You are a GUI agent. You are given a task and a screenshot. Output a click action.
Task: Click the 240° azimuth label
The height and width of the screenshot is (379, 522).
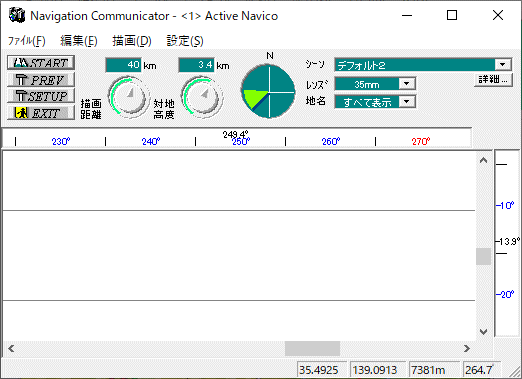pos(151,142)
